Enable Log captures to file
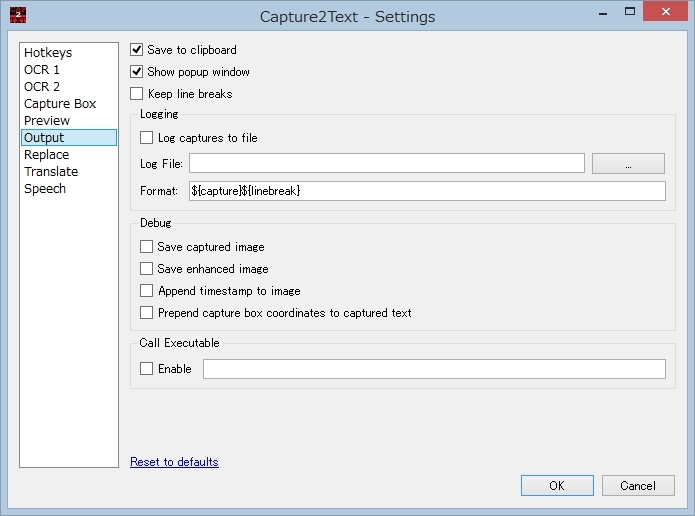This screenshot has height=516, width=695. [x=147, y=138]
